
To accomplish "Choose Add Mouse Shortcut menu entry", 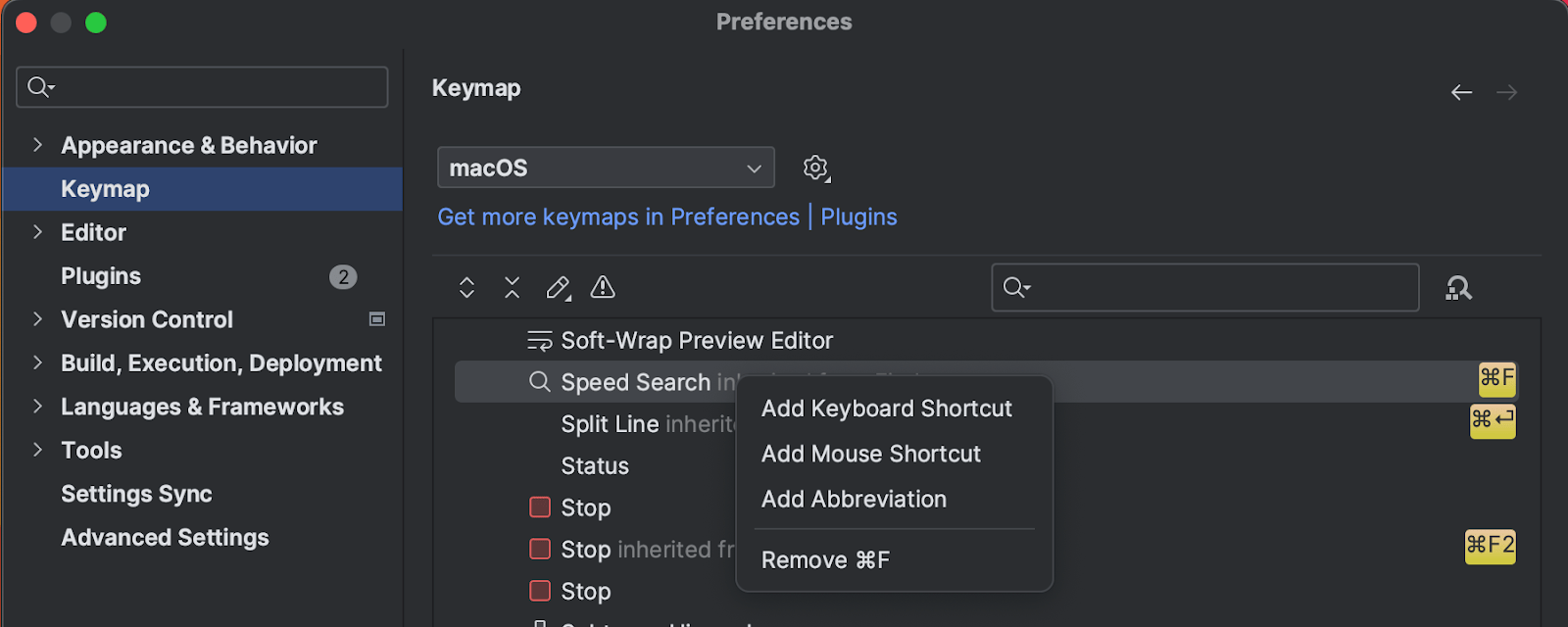I will pyautogui.click(x=870, y=454).
